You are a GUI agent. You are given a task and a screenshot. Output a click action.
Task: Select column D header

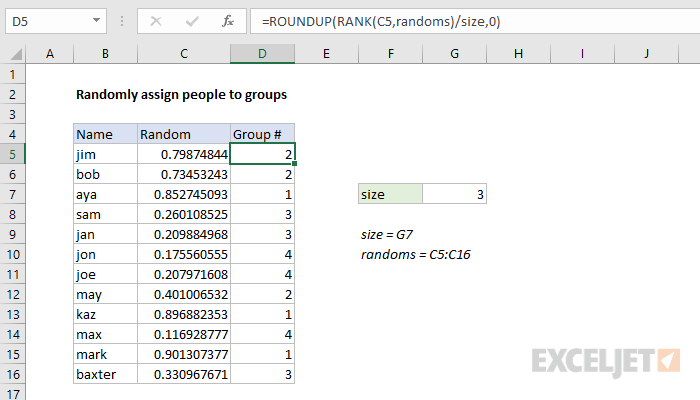point(262,53)
